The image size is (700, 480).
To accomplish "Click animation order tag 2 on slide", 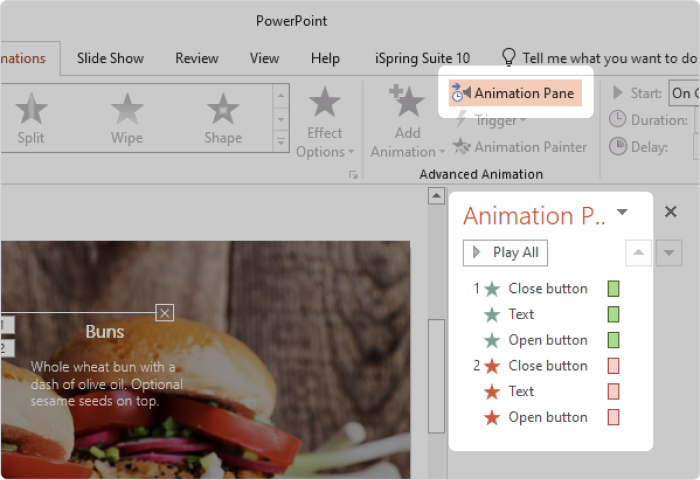I will point(6,348).
